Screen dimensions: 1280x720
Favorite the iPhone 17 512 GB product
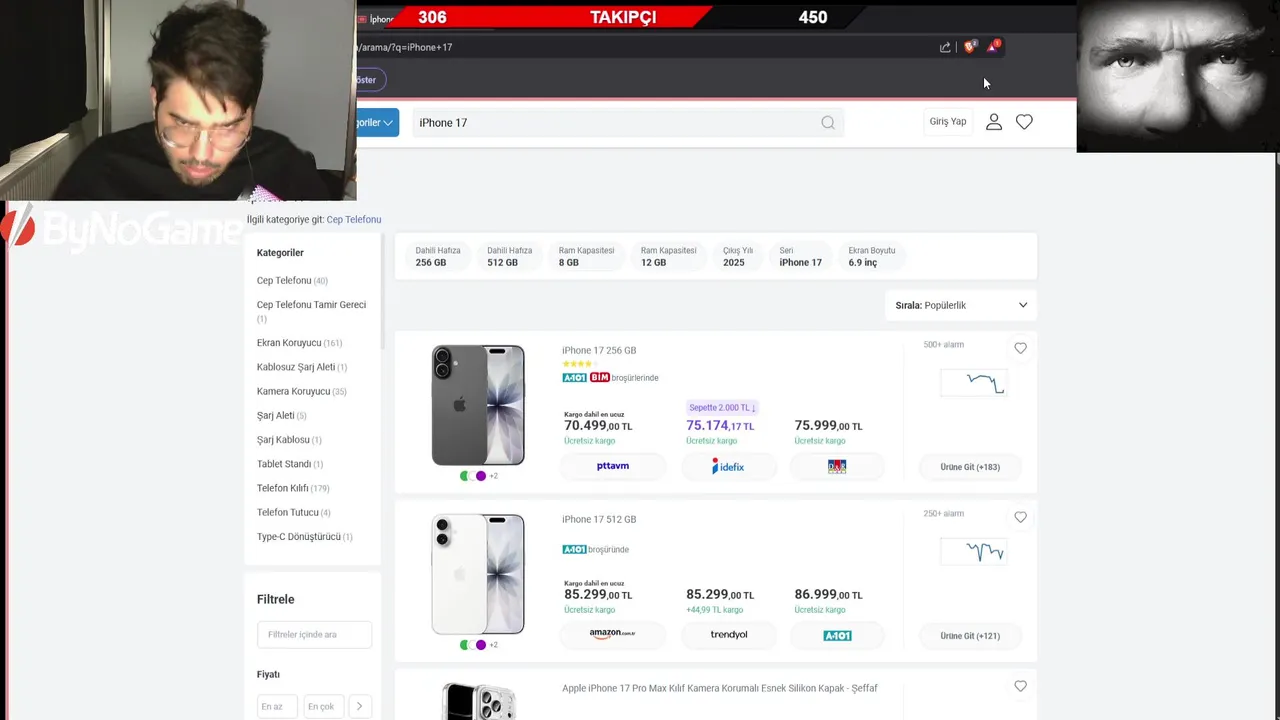1020,517
